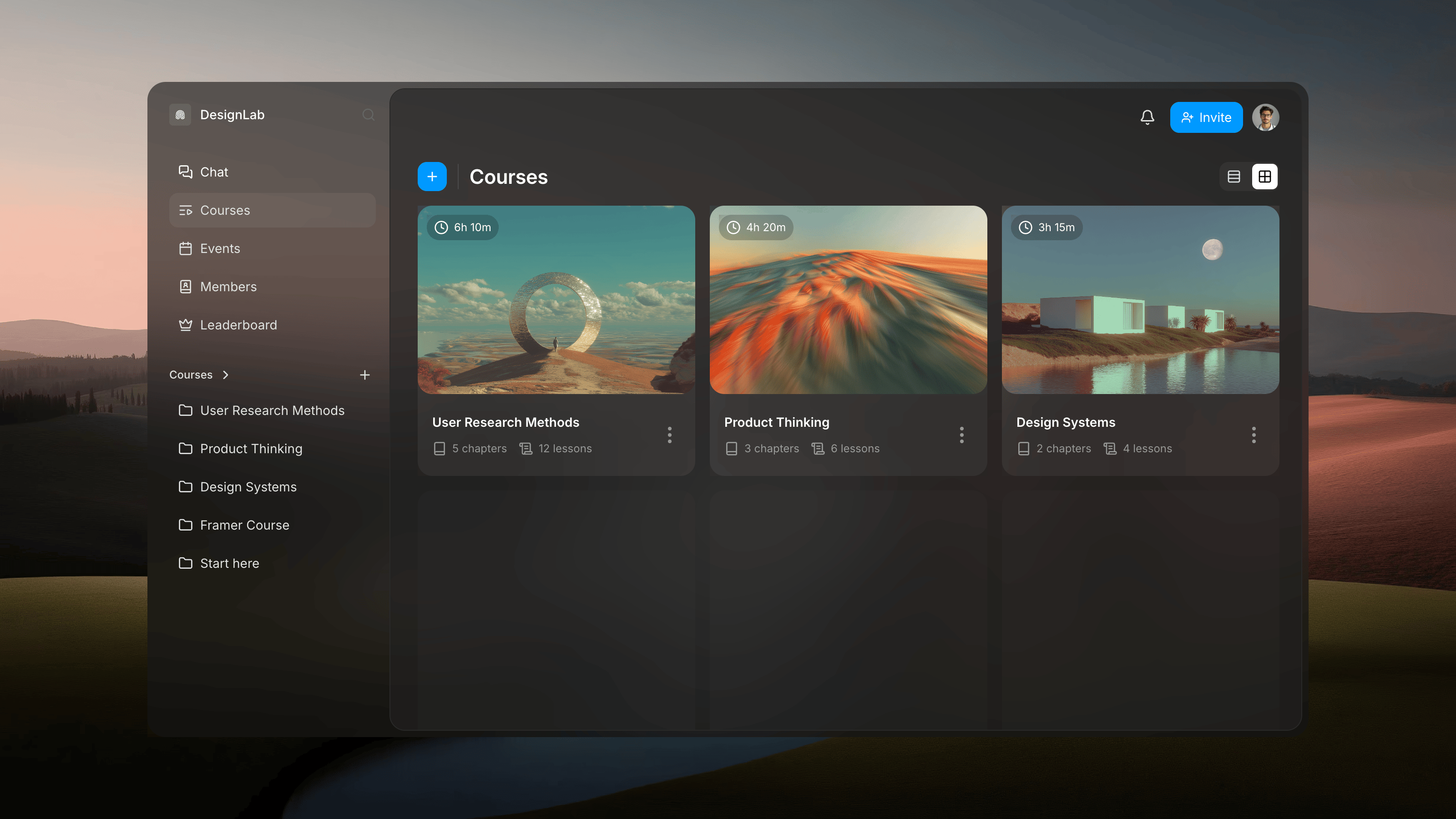Open options menu for Design Systems card

(x=1254, y=435)
